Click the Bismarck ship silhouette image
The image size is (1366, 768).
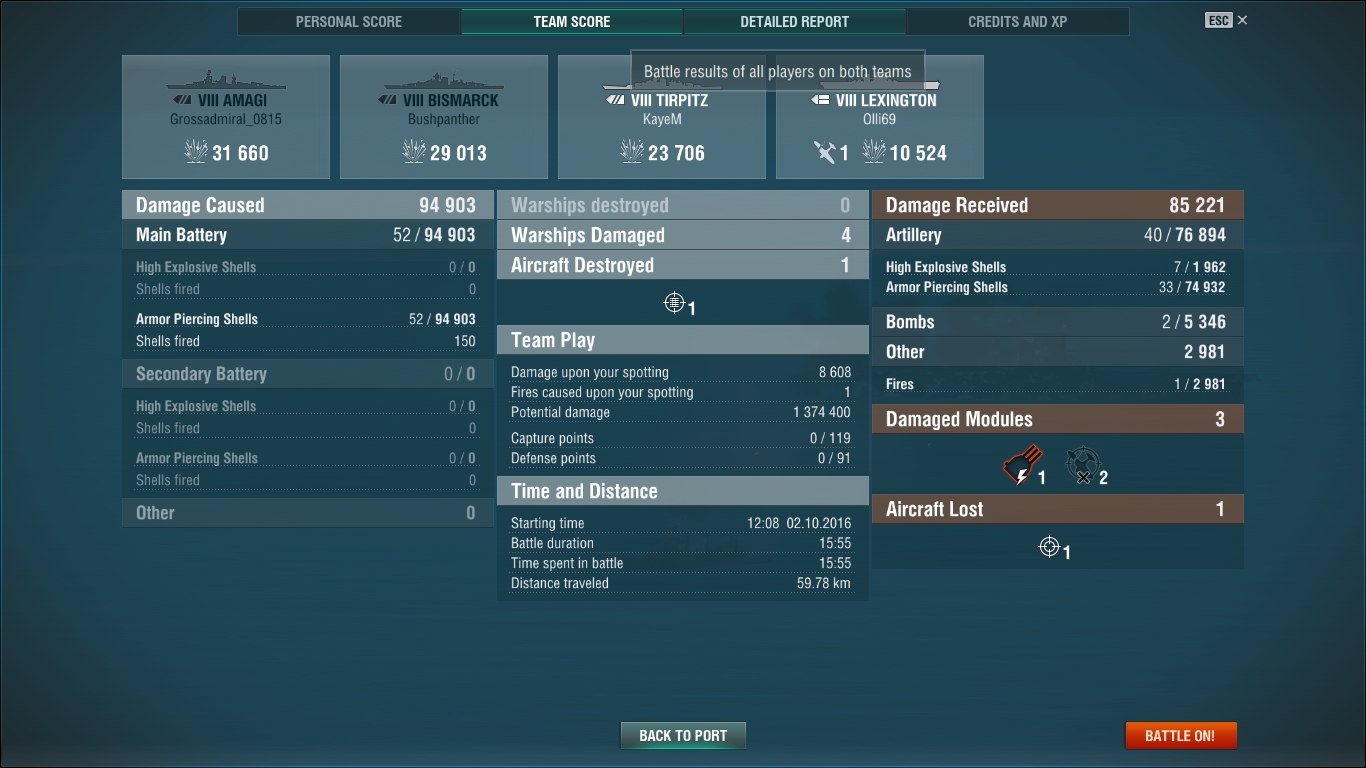[444, 80]
